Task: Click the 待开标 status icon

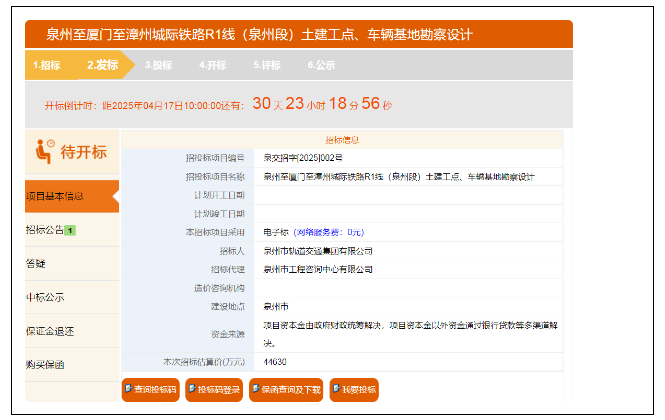Action: tap(44, 152)
